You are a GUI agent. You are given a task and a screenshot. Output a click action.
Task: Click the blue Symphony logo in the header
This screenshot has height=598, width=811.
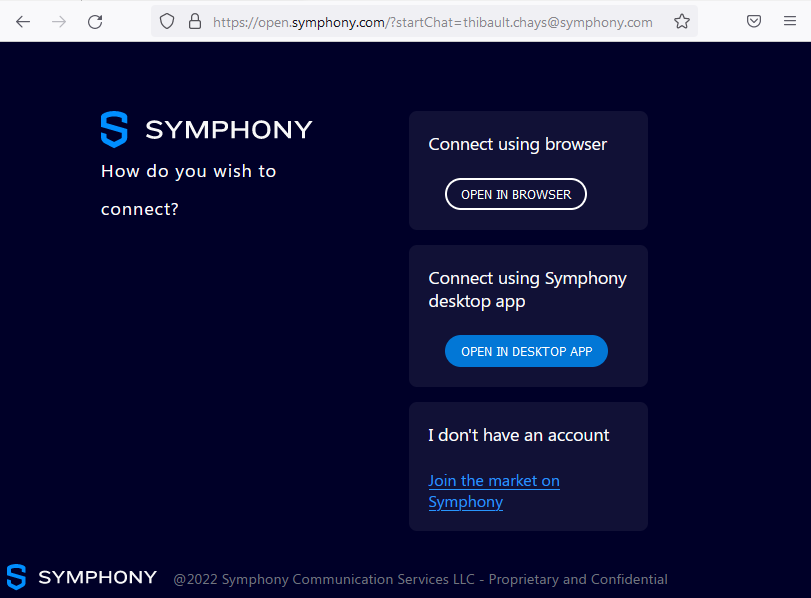[114, 130]
